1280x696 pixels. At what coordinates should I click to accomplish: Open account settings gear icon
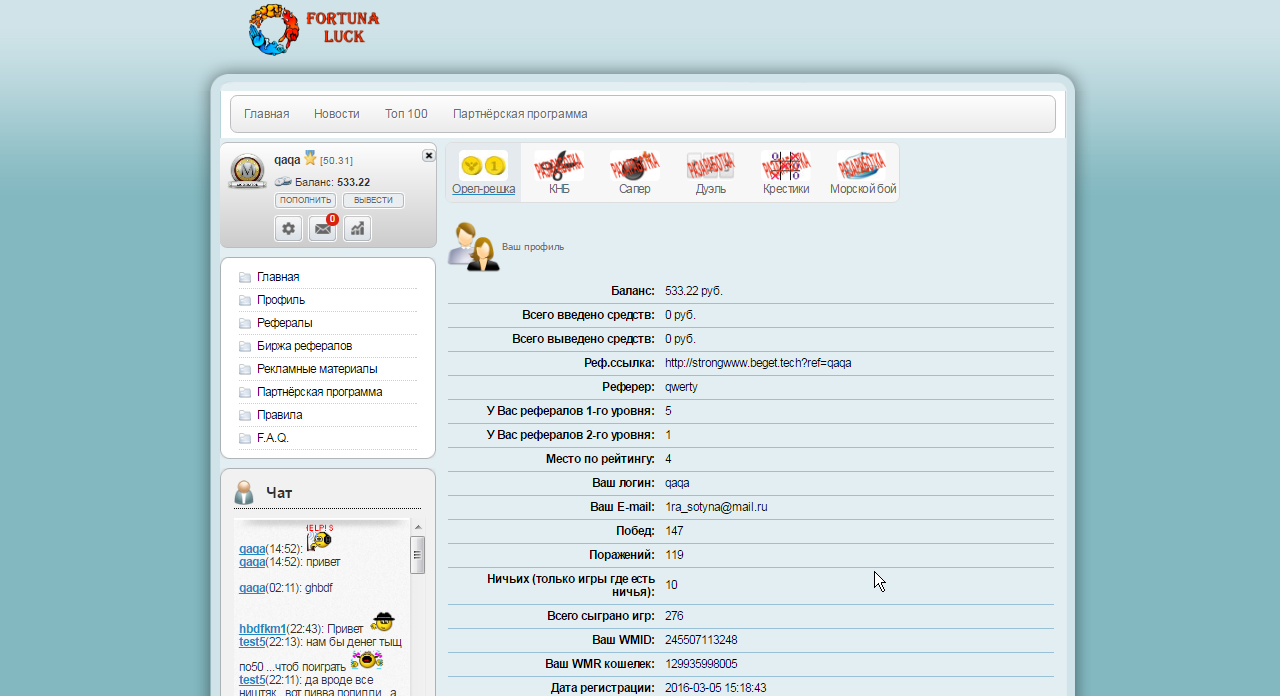click(x=289, y=229)
